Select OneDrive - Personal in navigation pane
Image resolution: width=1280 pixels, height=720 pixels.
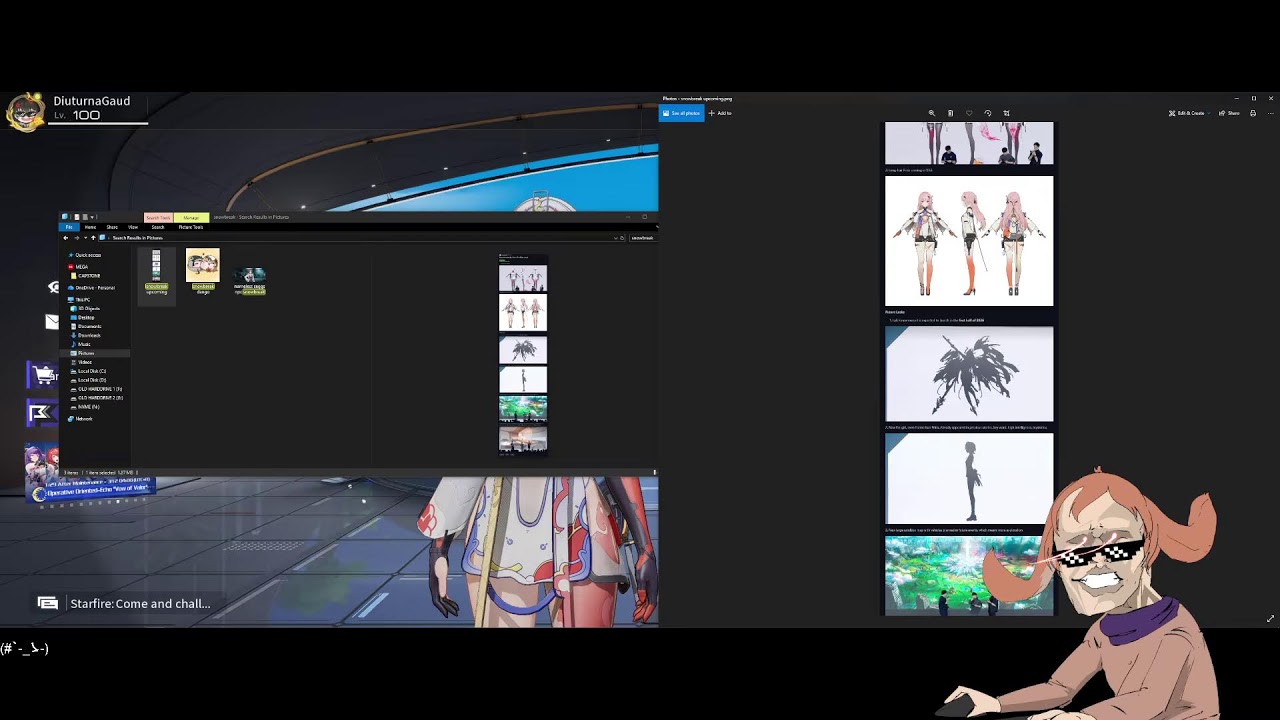pos(91,288)
